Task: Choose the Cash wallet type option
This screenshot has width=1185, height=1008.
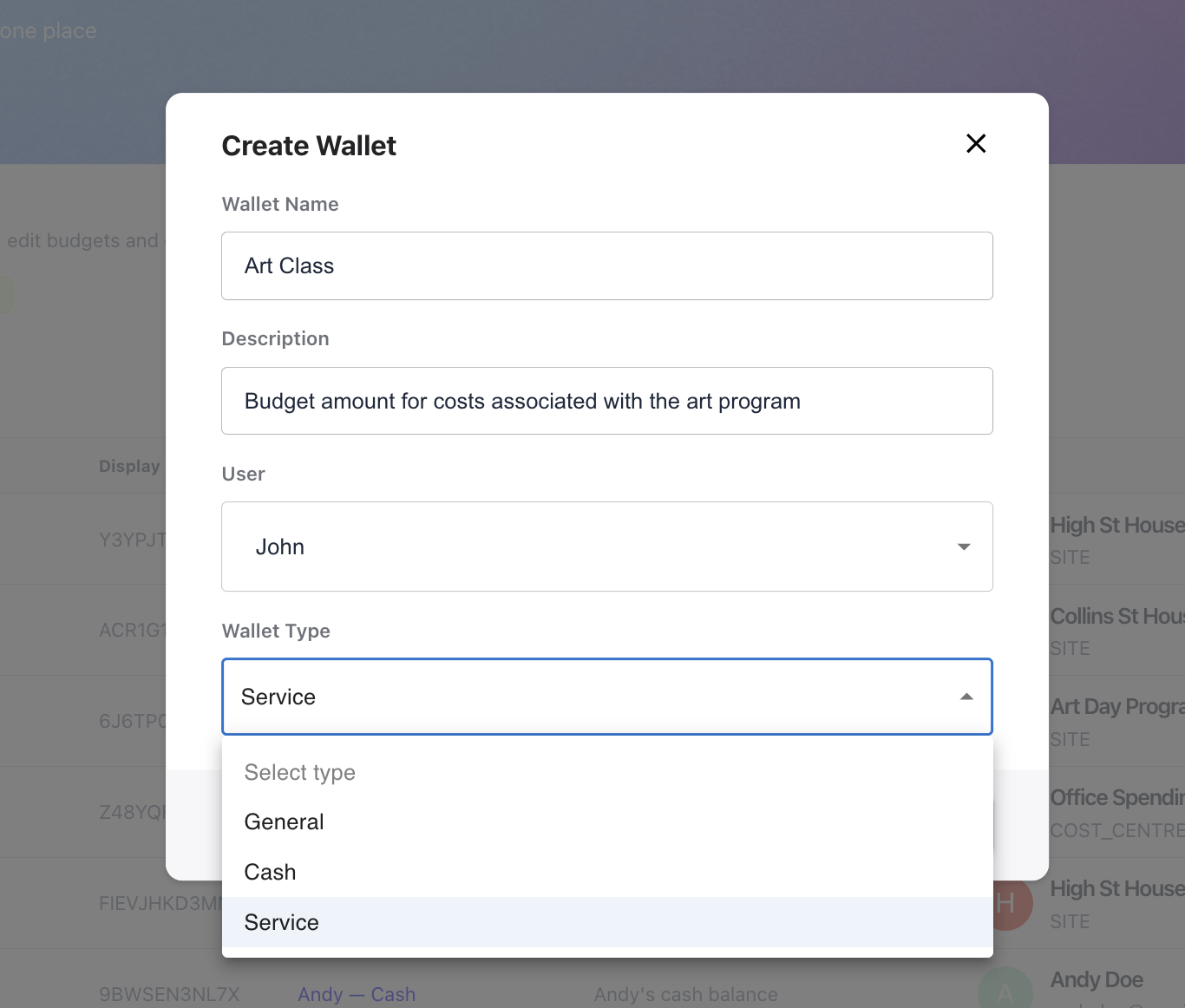Action: (271, 872)
